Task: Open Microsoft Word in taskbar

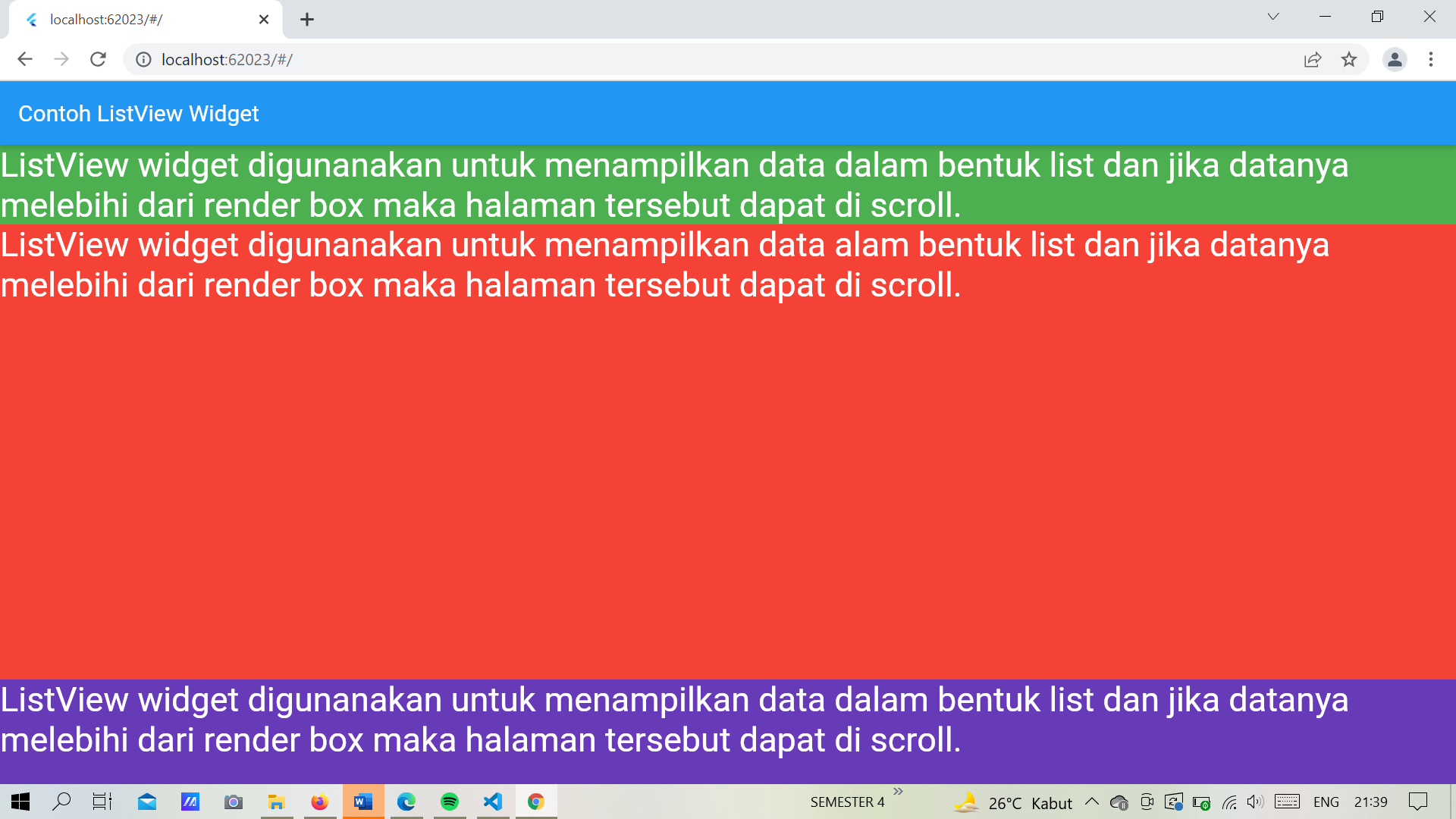Action: pyautogui.click(x=363, y=802)
